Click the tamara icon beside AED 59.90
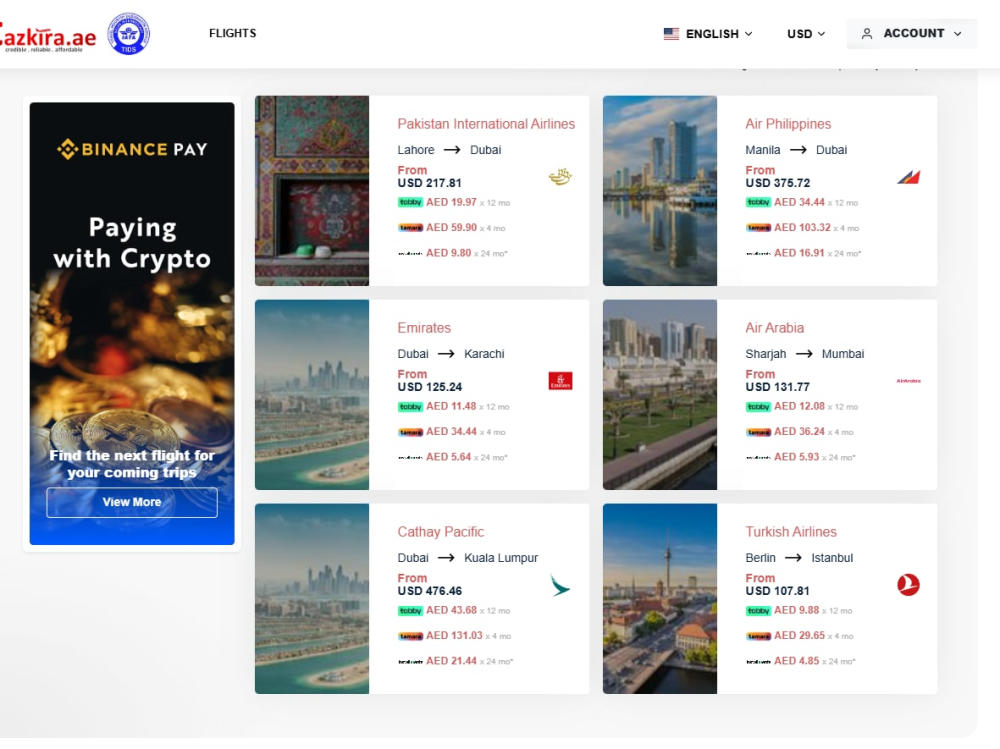This screenshot has width=1000, height=749. pos(410,228)
